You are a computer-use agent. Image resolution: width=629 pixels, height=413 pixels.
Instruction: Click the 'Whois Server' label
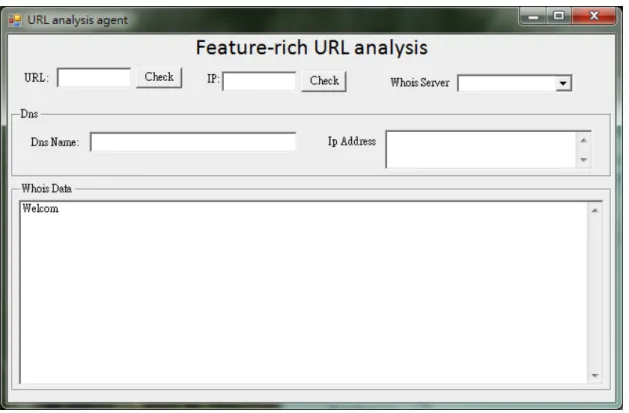point(420,83)
